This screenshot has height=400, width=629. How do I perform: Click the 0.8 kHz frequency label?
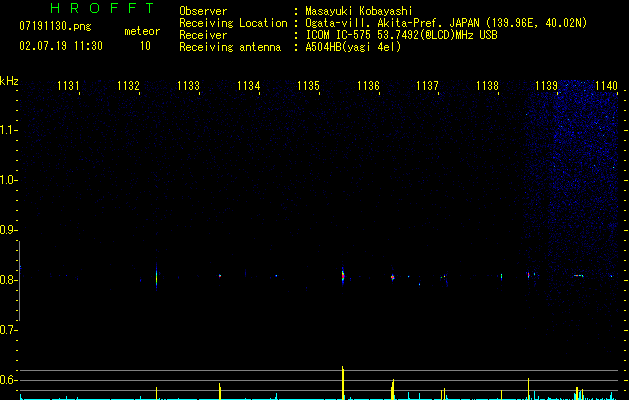click(8, 280)
